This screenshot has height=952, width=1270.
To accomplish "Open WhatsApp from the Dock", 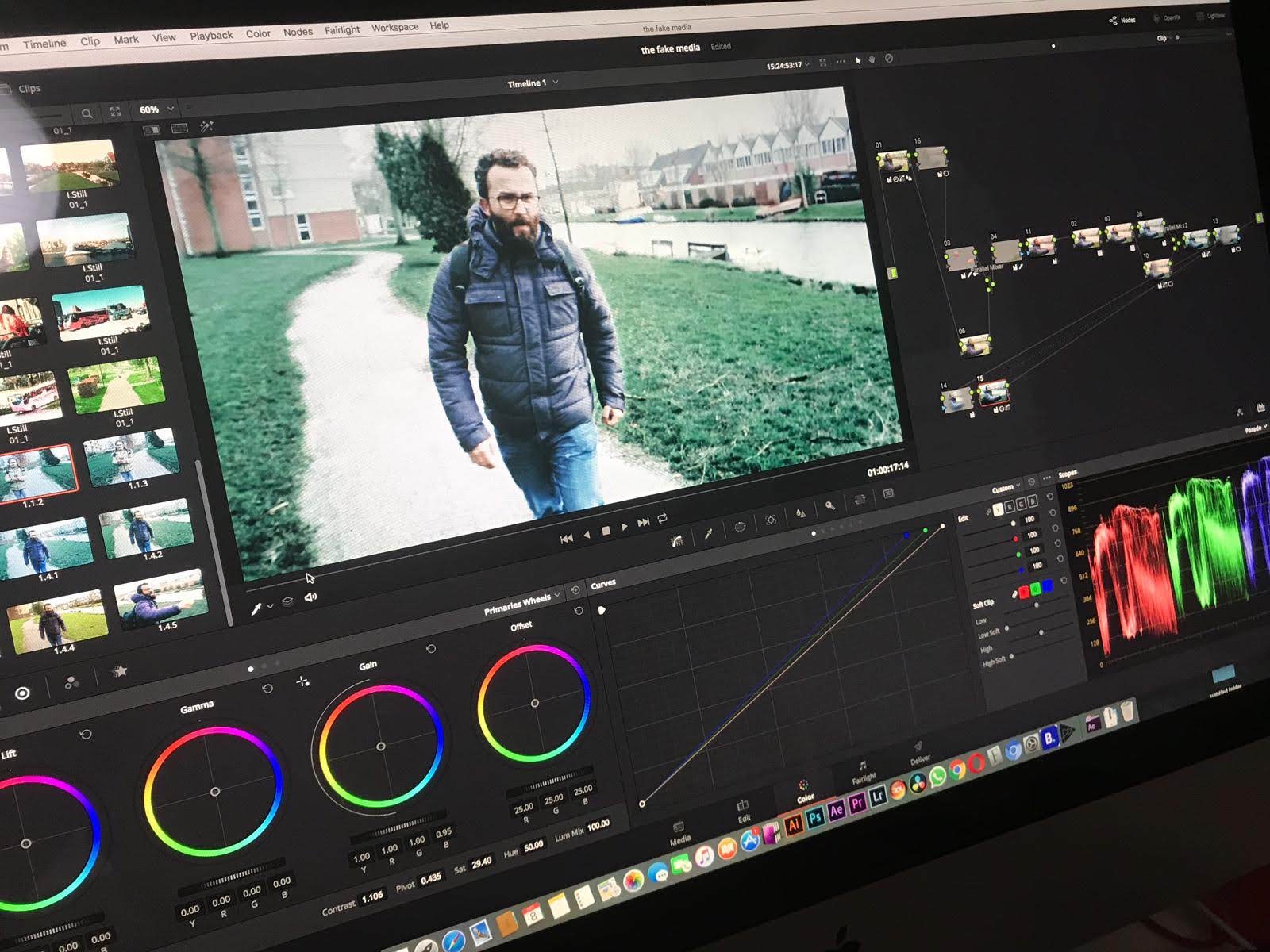I will pos(937,777).
